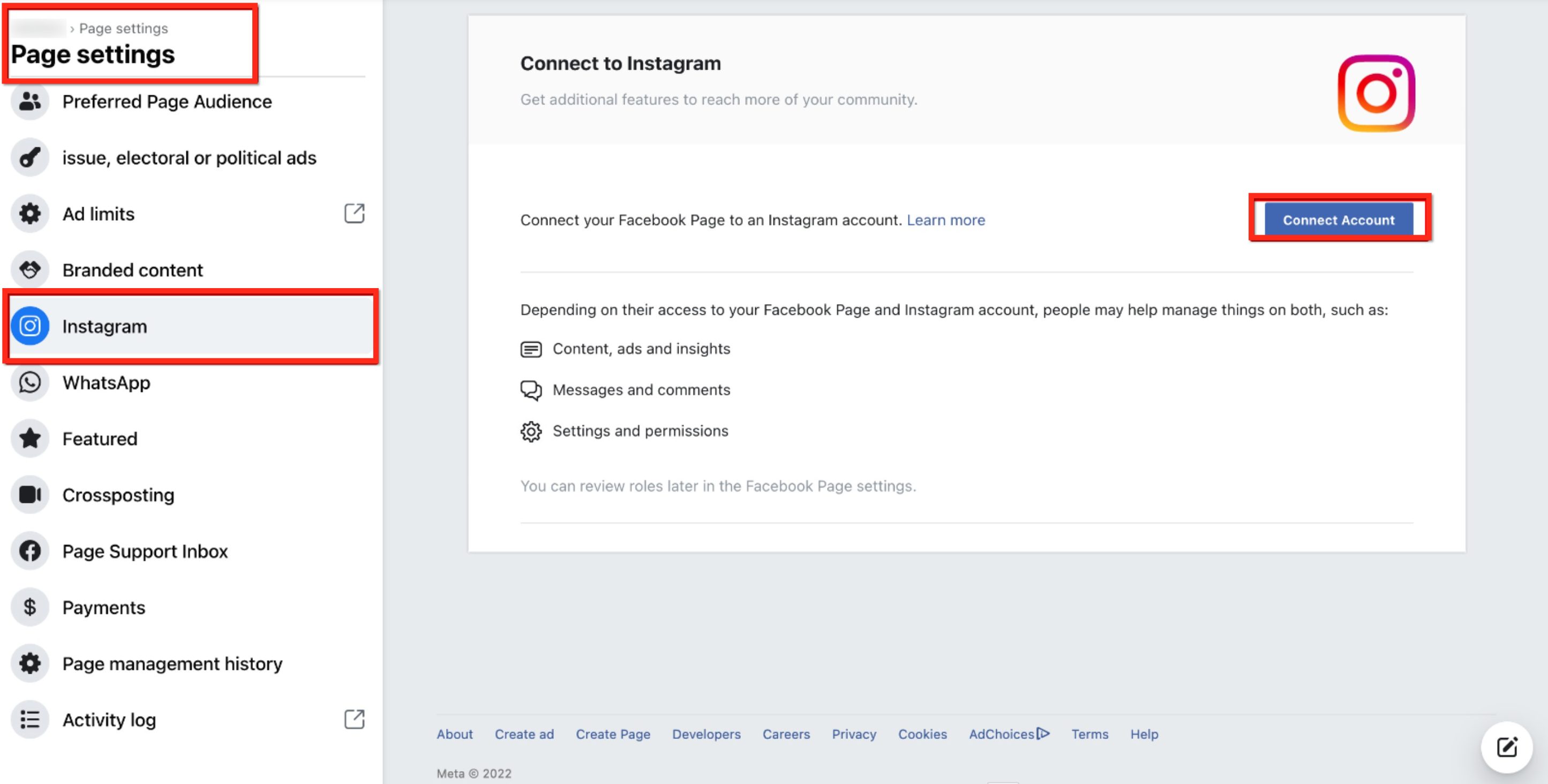
Task: Click the Payments dollar sign icon
Action: [x=29, y=607]
